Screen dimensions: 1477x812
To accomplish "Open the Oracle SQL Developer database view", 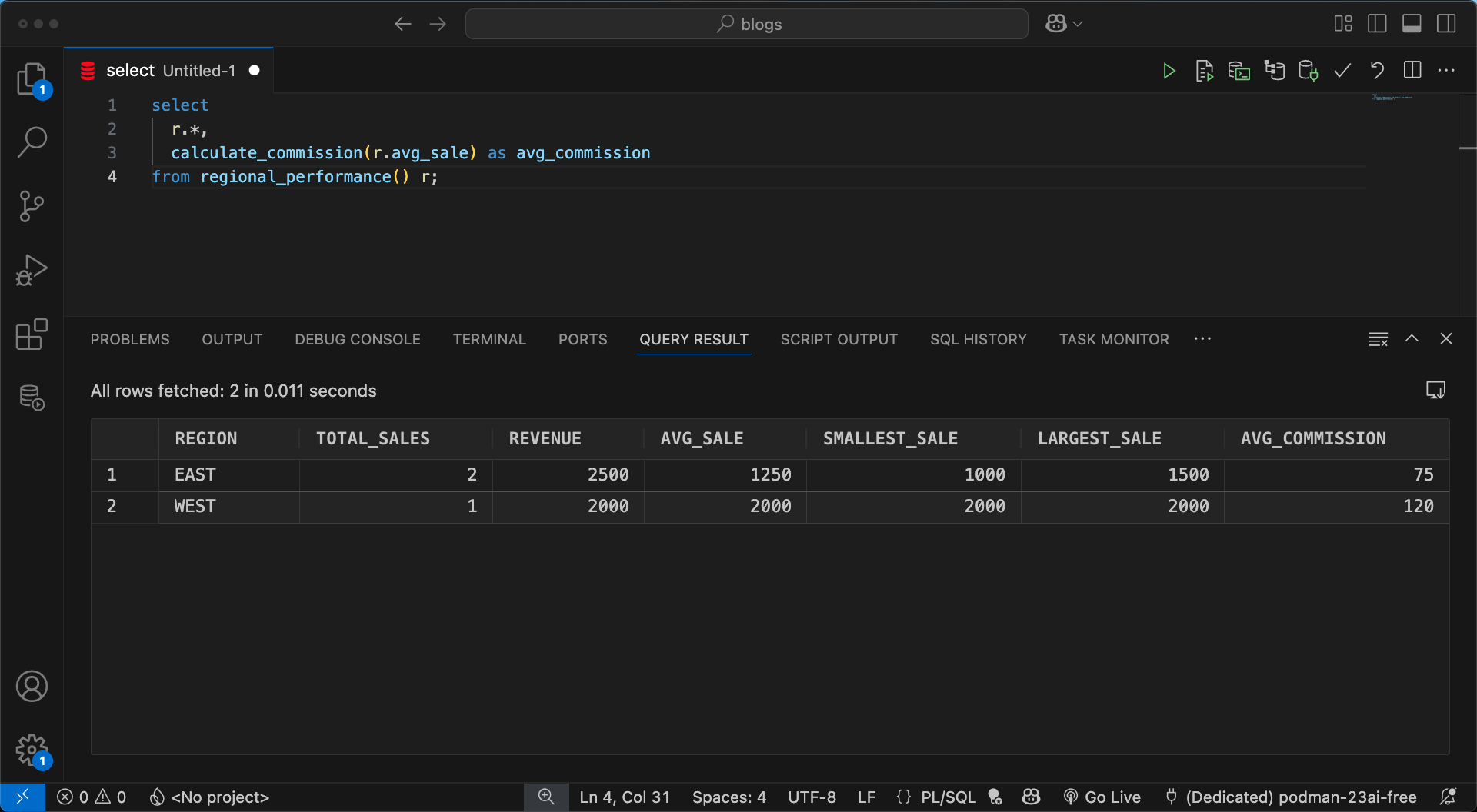I will point(32,398).
